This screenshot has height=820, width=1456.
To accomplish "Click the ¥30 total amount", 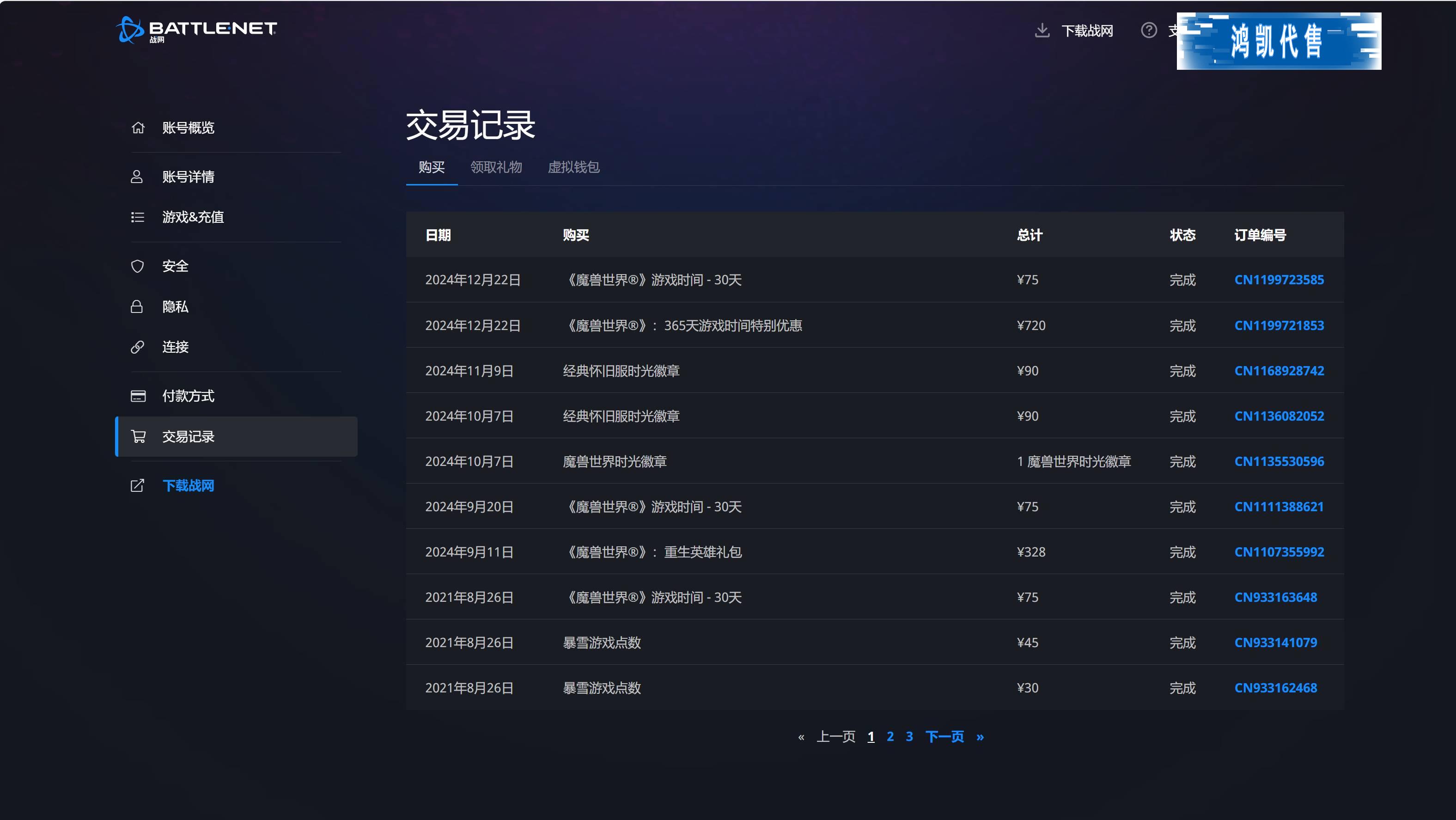I will pos(1028,688).
